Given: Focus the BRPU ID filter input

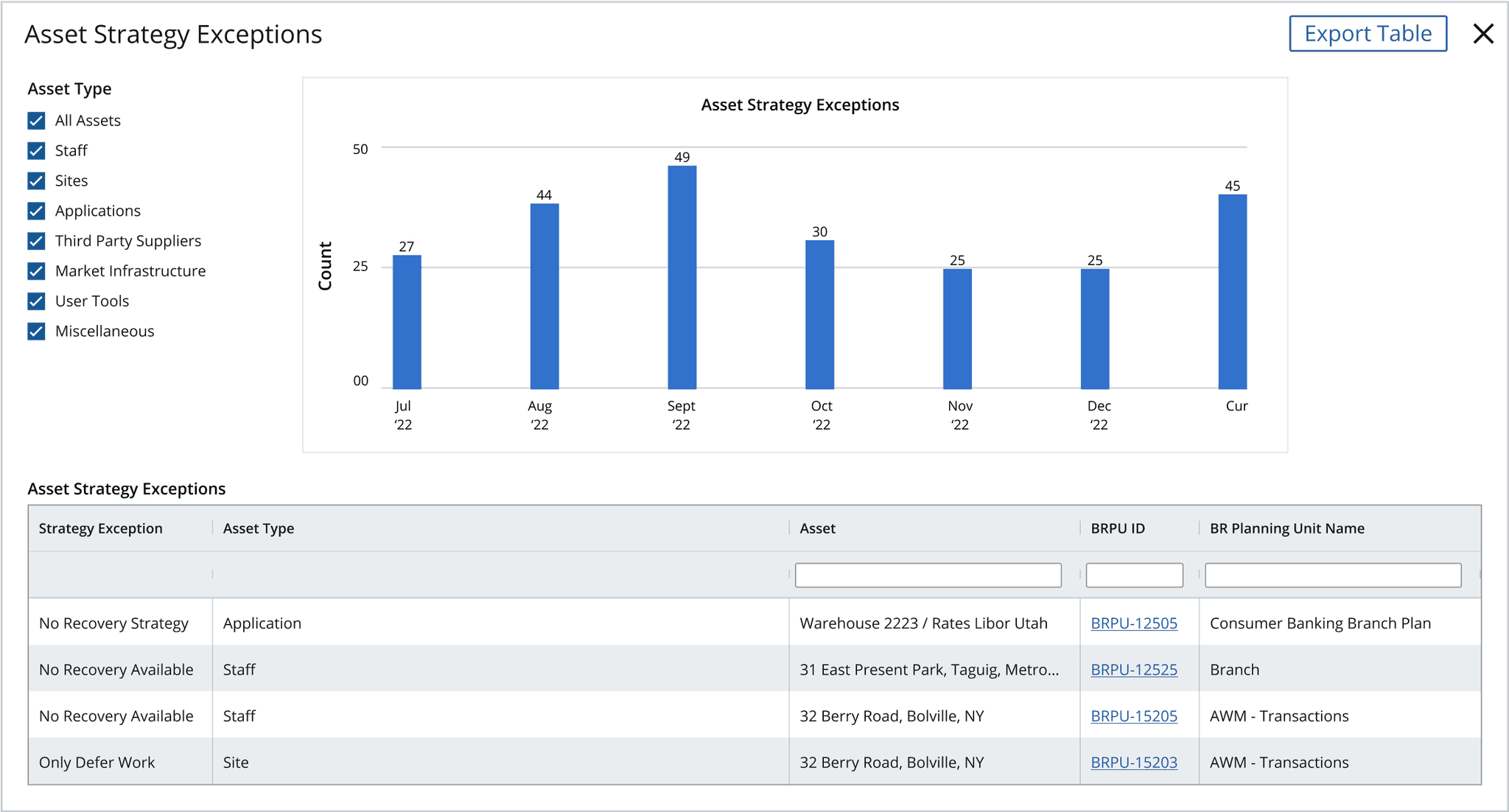Looking at the screenshot, I should pyautogui.click(x=1135, y=575).
